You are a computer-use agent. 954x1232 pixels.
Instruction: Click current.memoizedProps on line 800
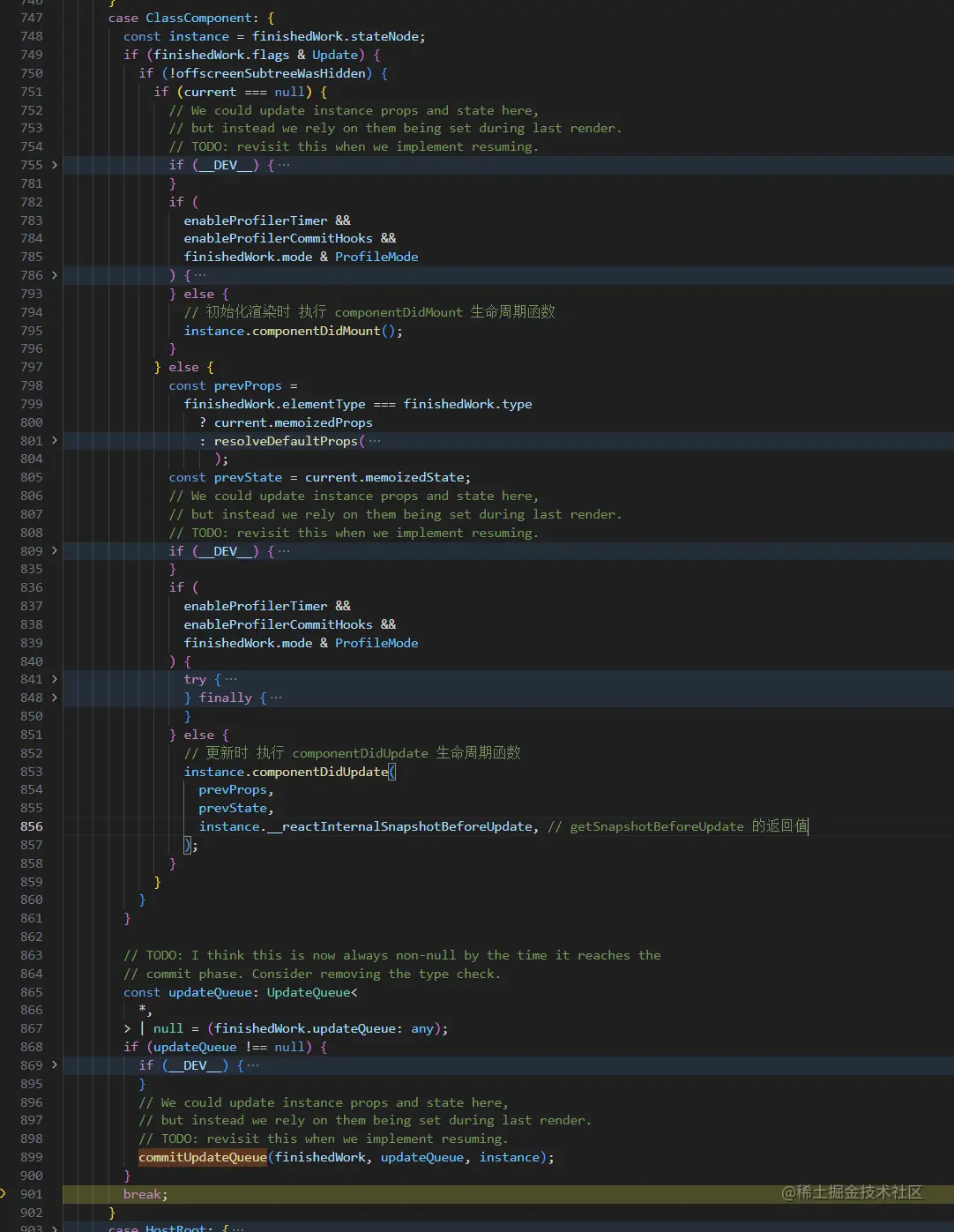[x=294, y=422]
